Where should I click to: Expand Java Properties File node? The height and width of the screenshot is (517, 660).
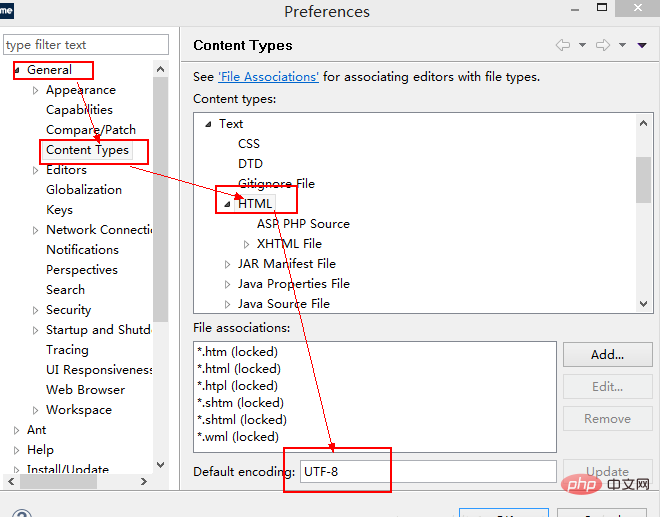[227, 284]
